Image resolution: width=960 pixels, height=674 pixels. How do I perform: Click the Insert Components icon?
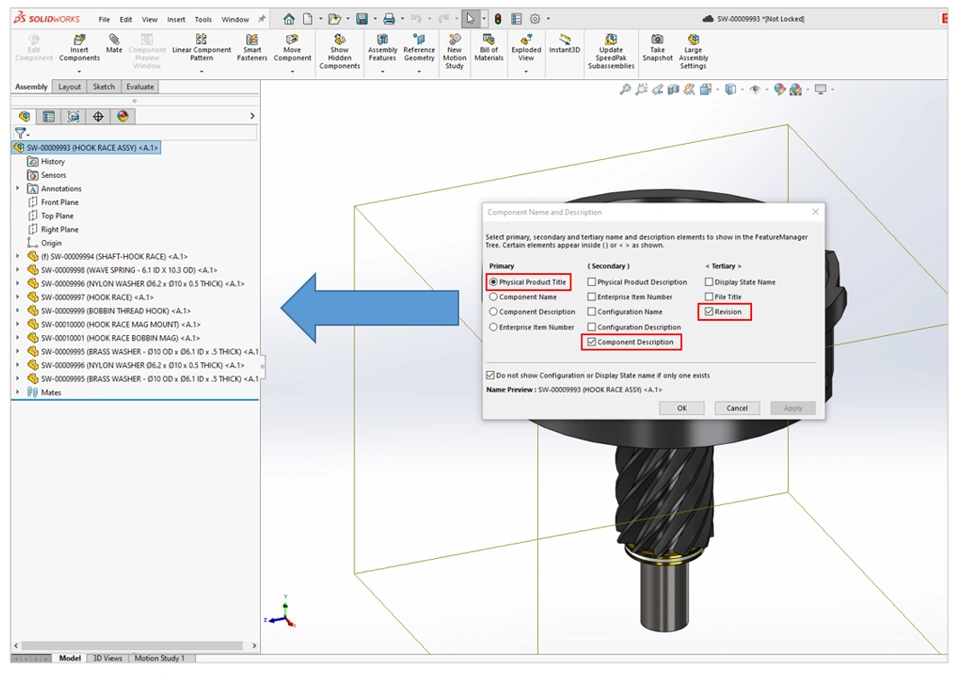[79, 40]
